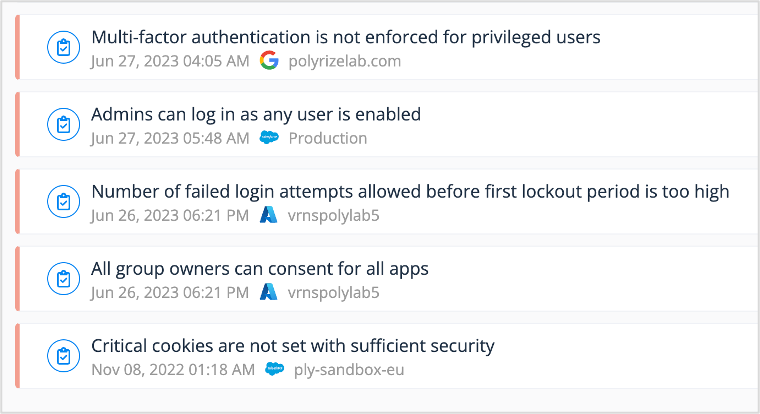Viewport: 760px width, 414px height.
Task: Click the Nov 08, 2022 01:18 AM timestamp
Action: (x=173, y=369)
